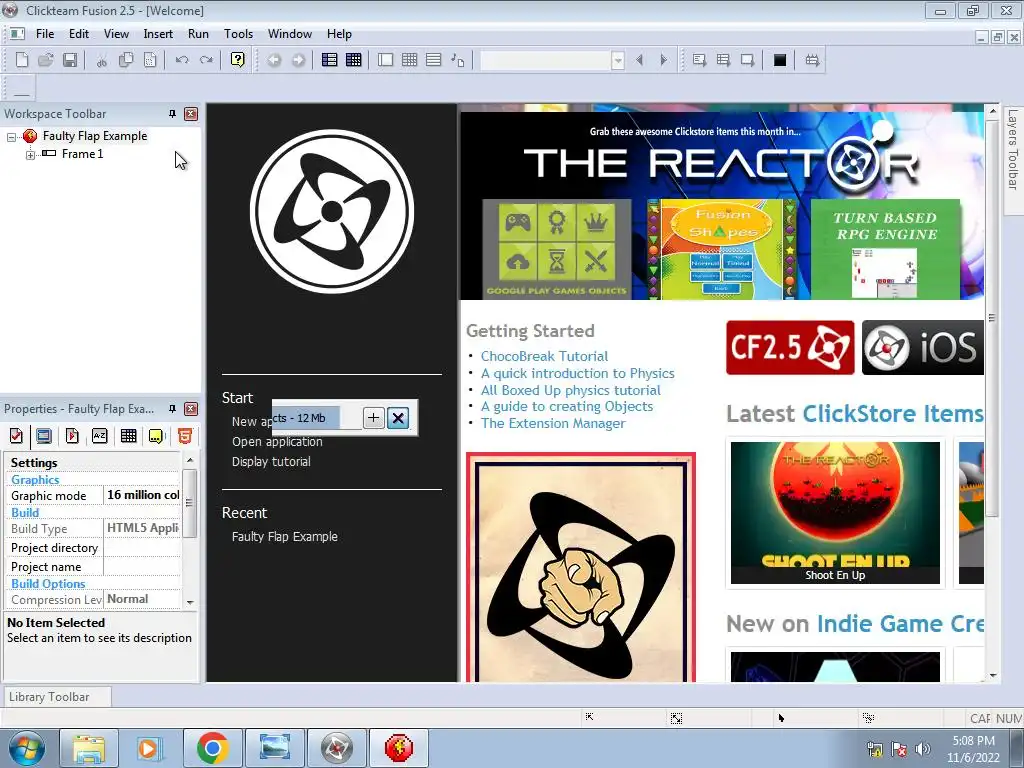Open the Event Editor grid icon
Screen dimensions: 1024x768
point(409,60)
